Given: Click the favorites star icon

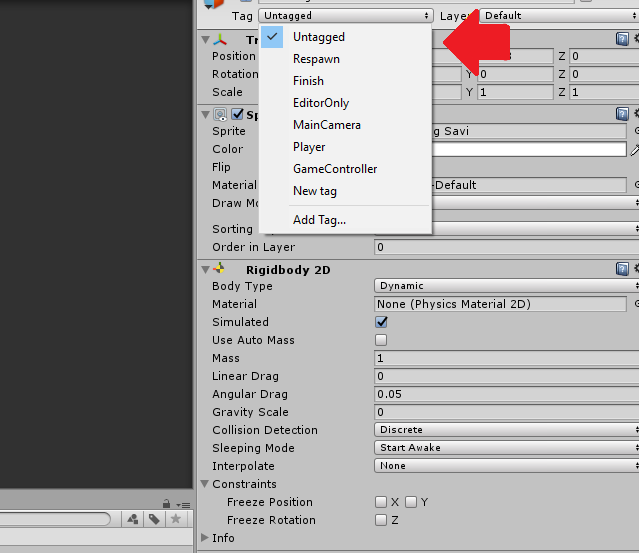Looking at the screenshot, I should pyautogui.click(x=176, y=519).
